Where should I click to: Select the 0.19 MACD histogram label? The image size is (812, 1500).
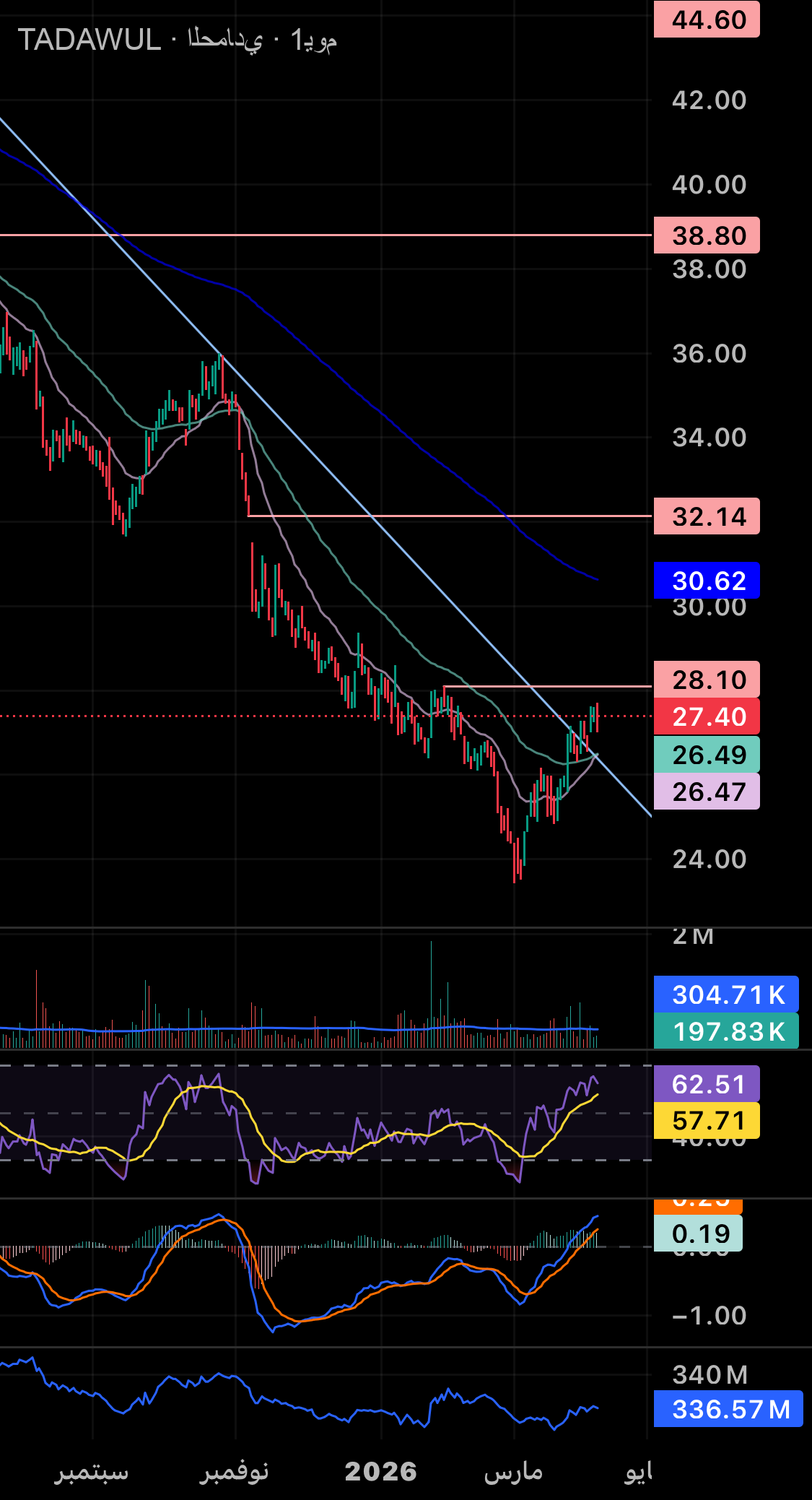coord(698,1234)
